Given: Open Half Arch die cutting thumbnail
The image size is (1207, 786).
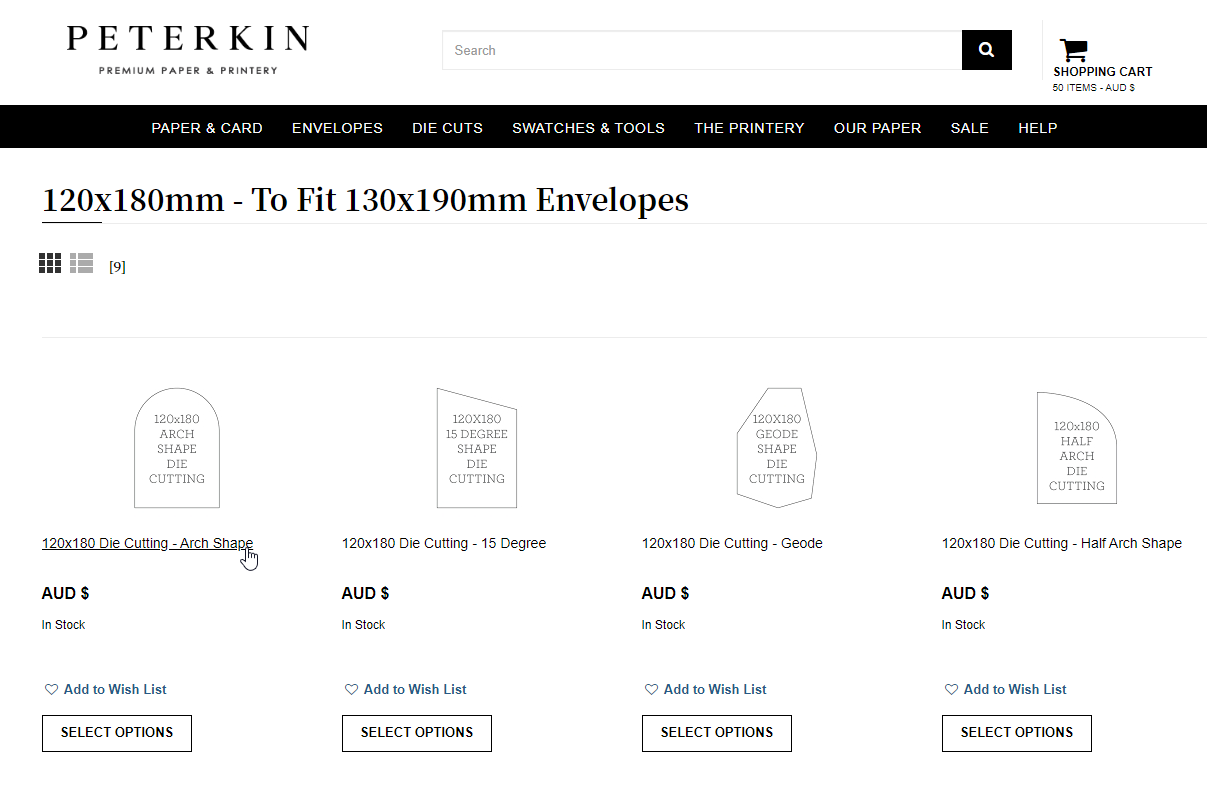Looking at the screenshot, I should click(1077, 448).
